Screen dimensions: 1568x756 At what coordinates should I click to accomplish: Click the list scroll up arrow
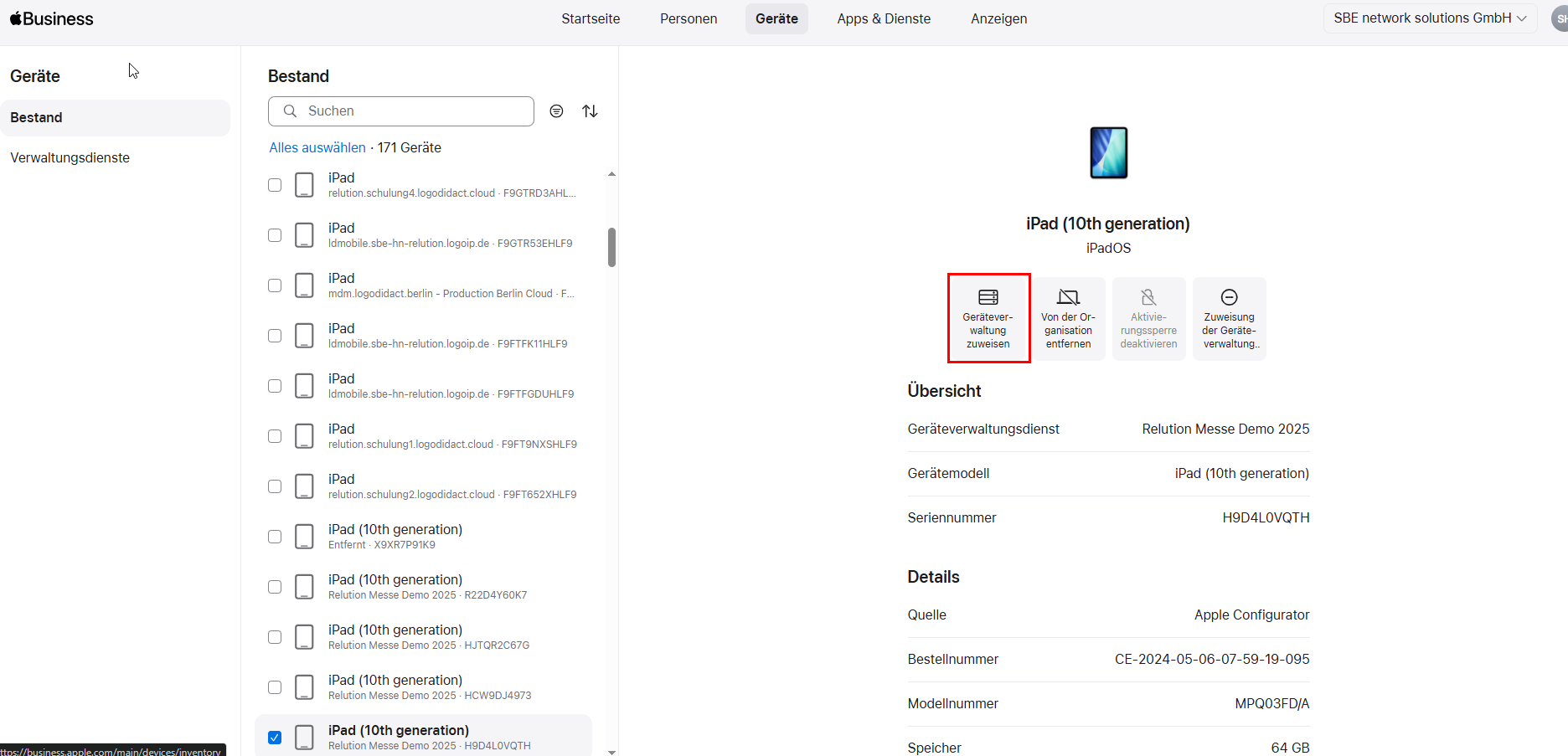tap(612, 174)
